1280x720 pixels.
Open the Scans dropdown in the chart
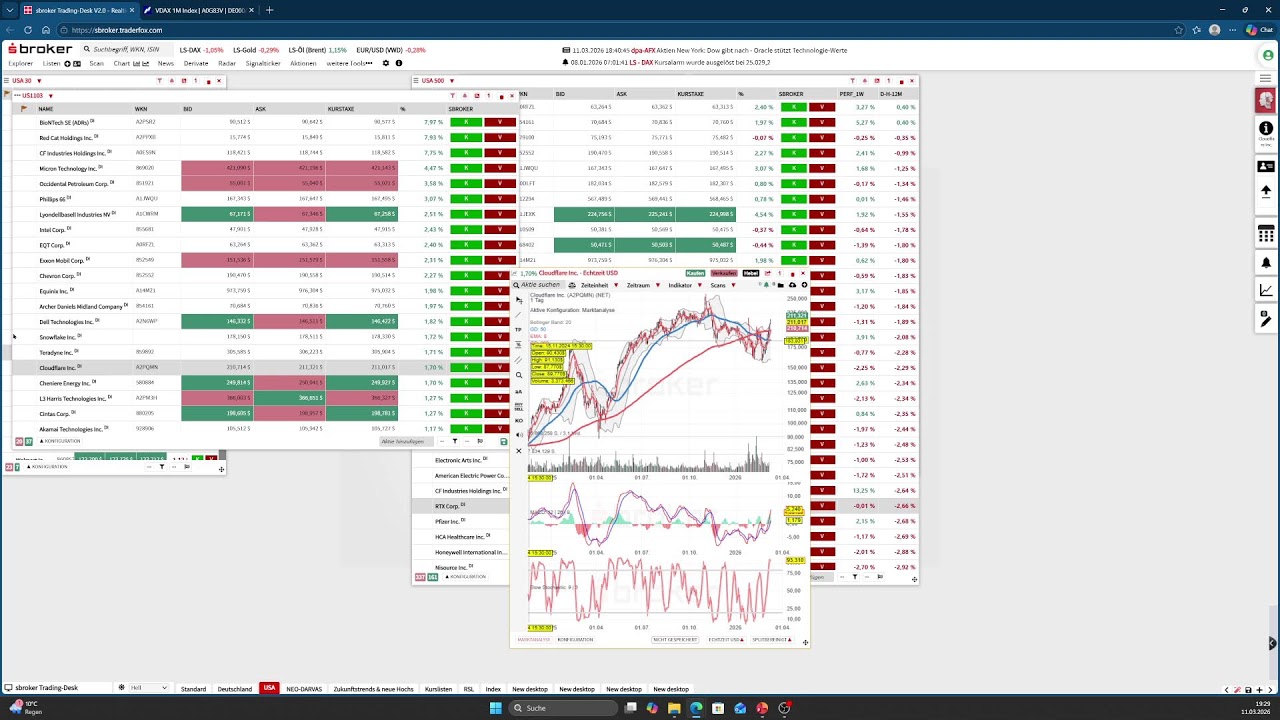[722, 285]
